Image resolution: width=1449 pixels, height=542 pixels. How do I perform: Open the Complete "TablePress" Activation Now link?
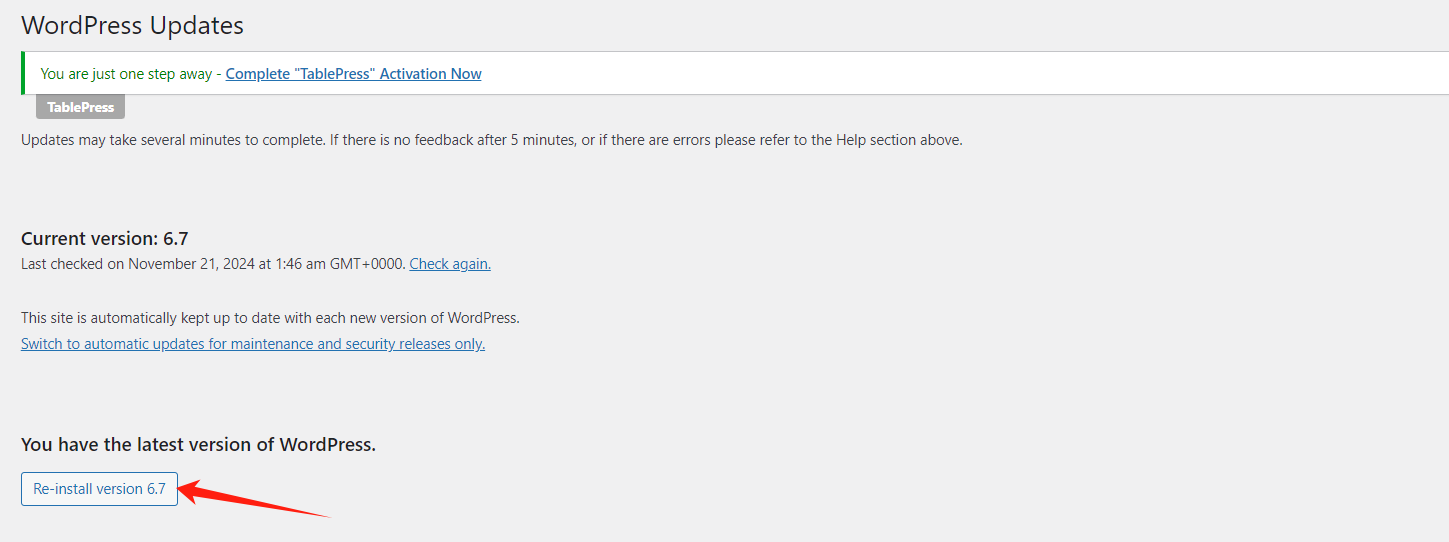pos(353,74)
